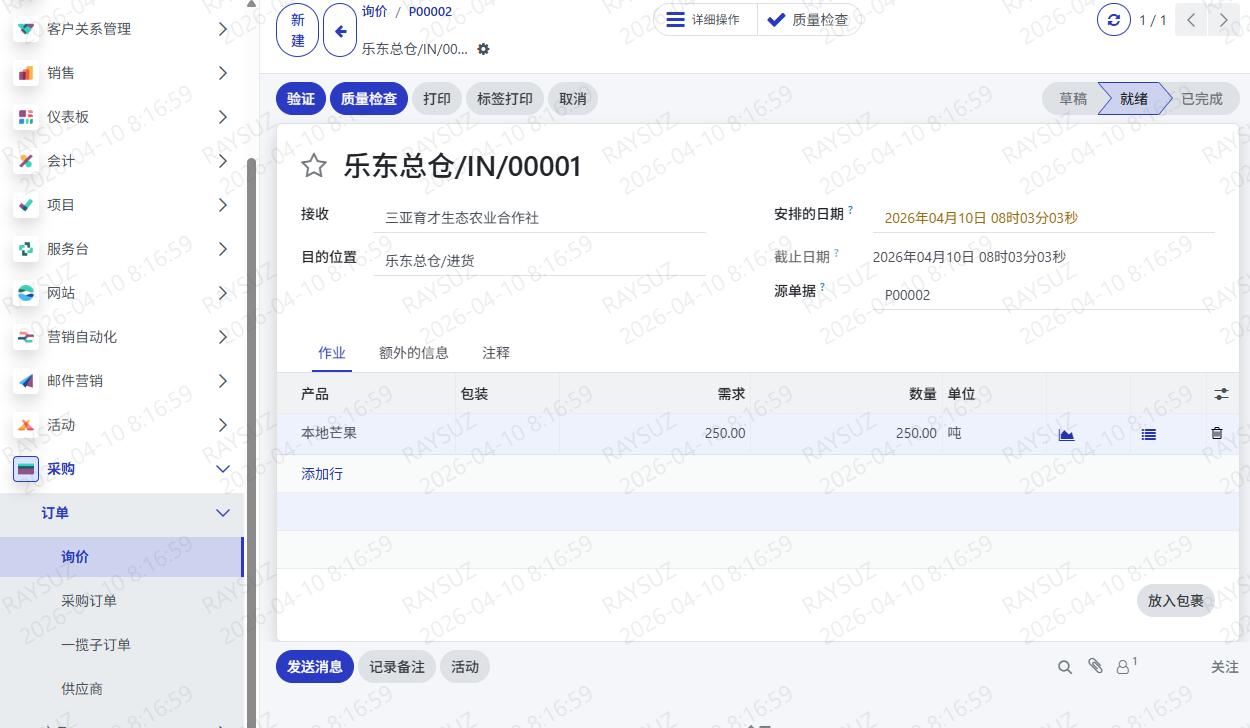Create a record with 新建 button
The width and height of the screenshot is (1250, 728).
coord(298,31)
